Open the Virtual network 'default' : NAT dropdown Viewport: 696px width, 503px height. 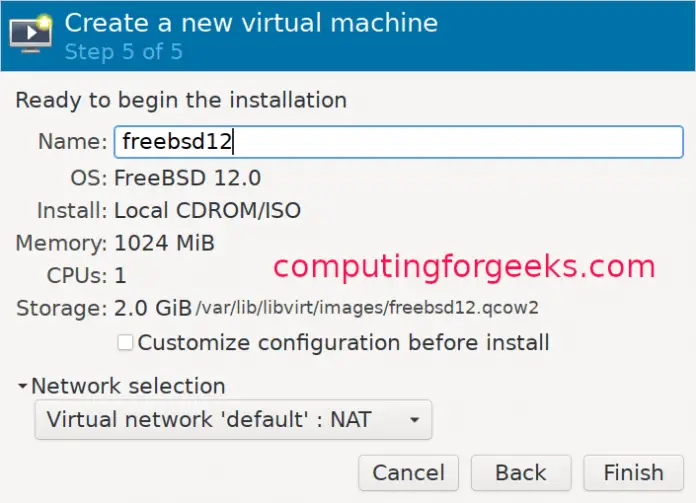click(233, 420)
